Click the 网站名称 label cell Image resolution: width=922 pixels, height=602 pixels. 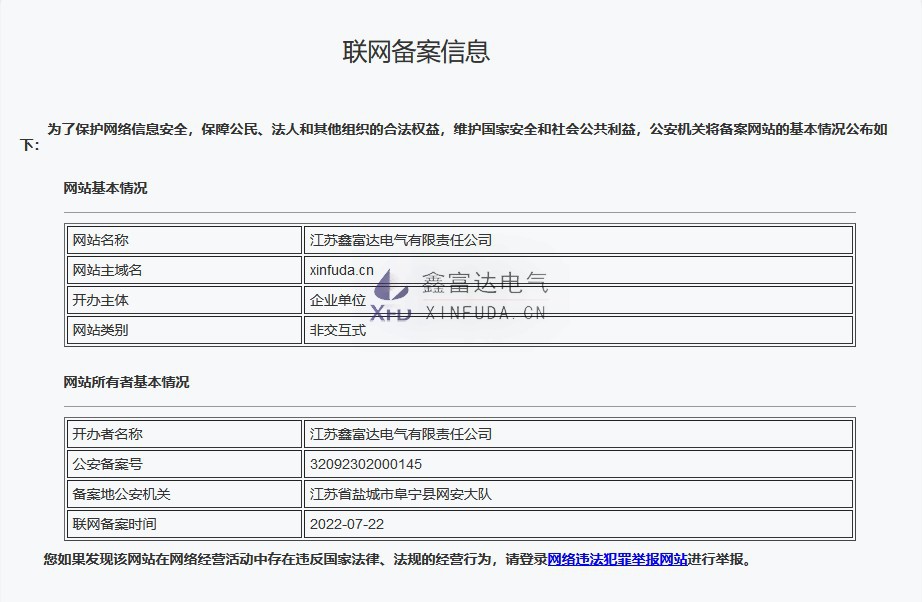[x=185, y=240]
